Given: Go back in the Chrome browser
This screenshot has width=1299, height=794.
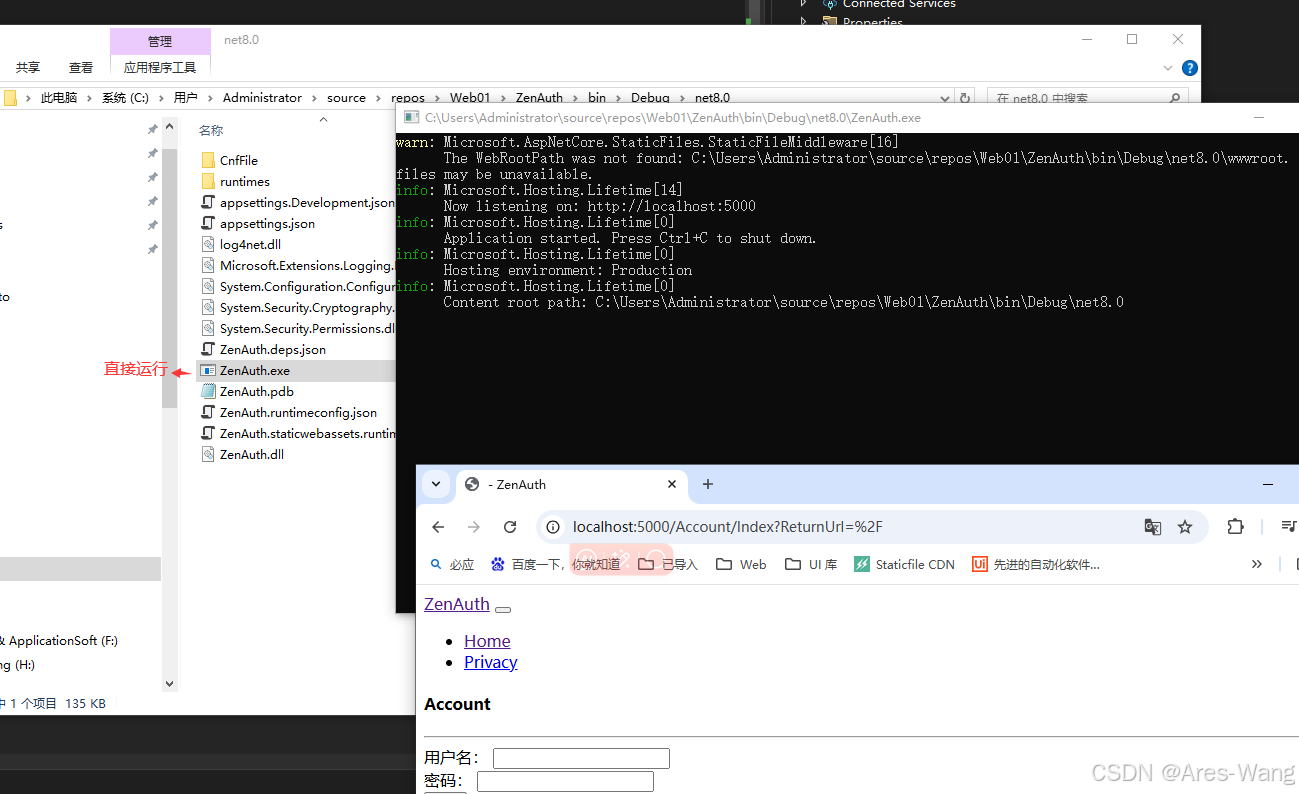Looking at the screenshot, I should point(438,527).
